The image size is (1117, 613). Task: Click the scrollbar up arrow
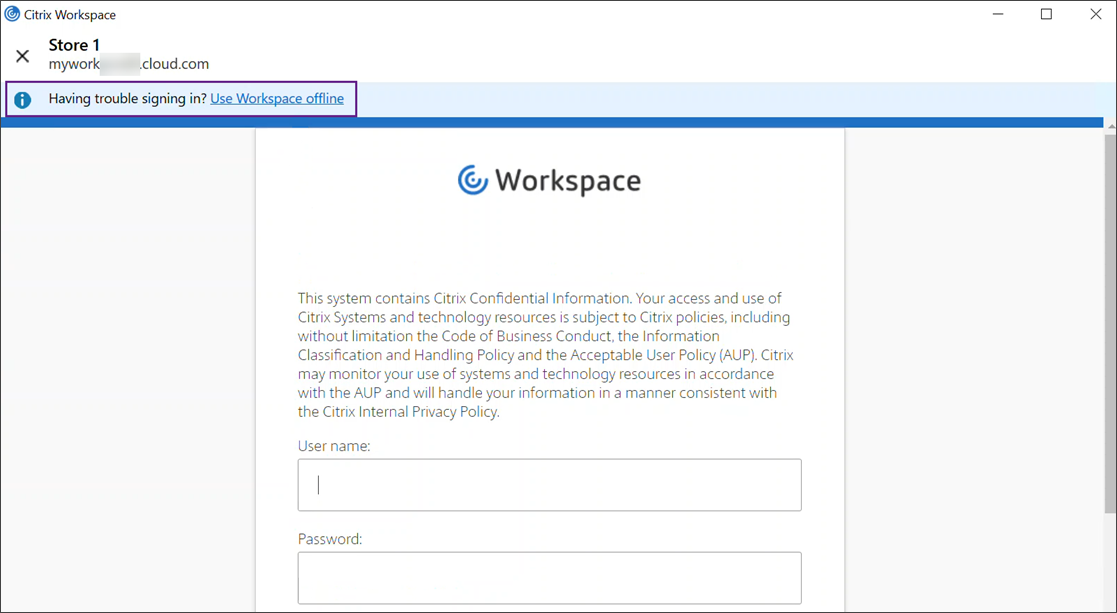click(x=1110, y=128)
